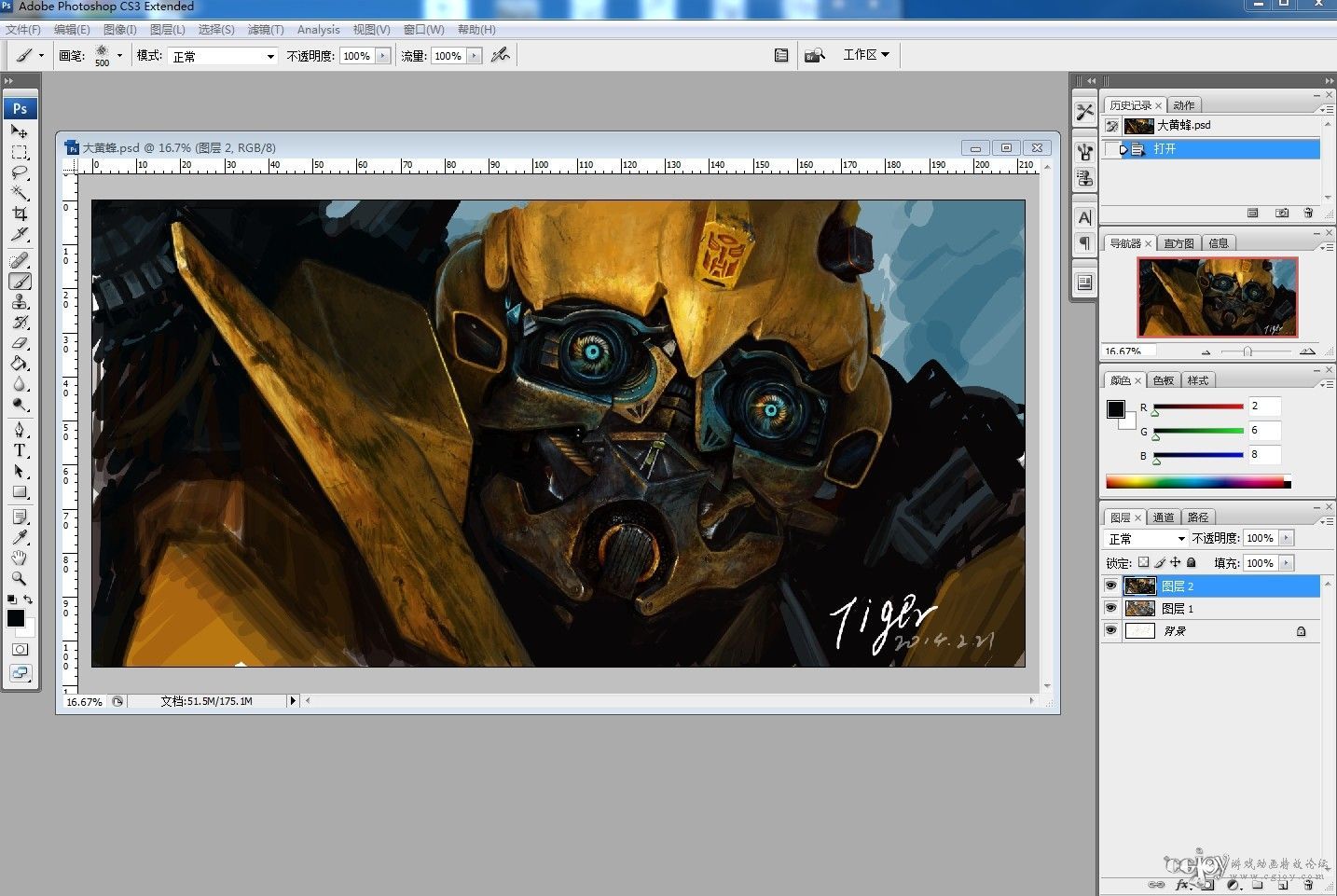Select the Rectangular Marquee tool
The width and height of the screenshot is (1337, 896).
tap(20, 152)
